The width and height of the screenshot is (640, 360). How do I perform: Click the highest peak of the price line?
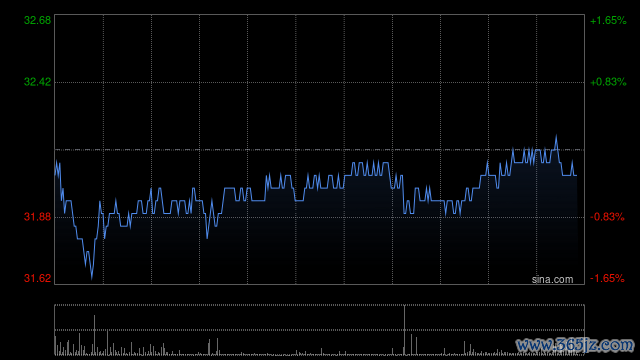pos(556,136)
